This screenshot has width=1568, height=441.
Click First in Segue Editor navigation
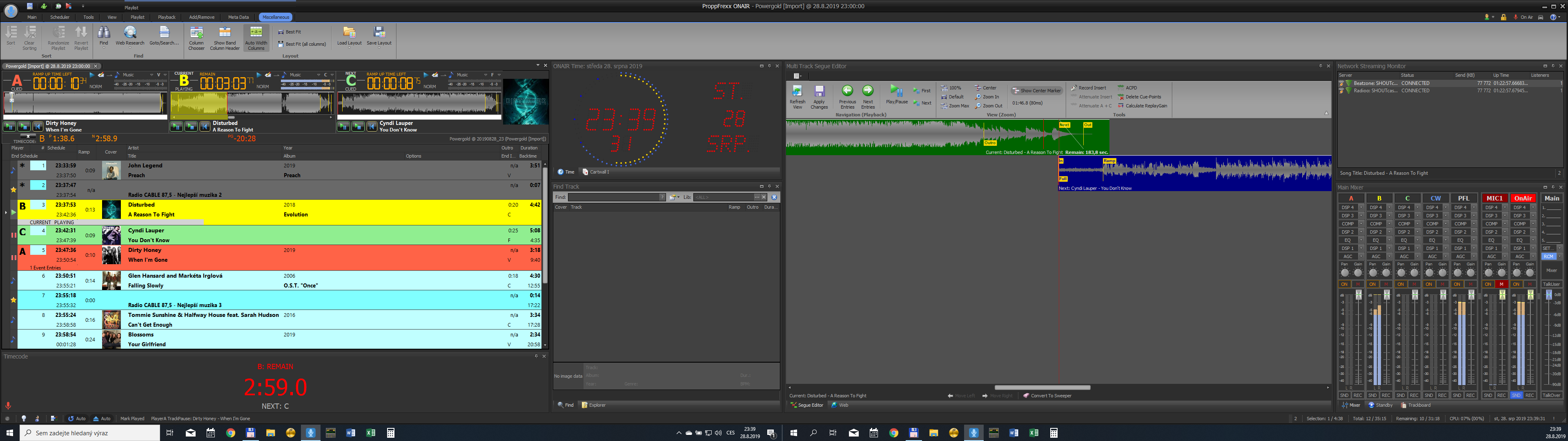[x=922, y=91]
